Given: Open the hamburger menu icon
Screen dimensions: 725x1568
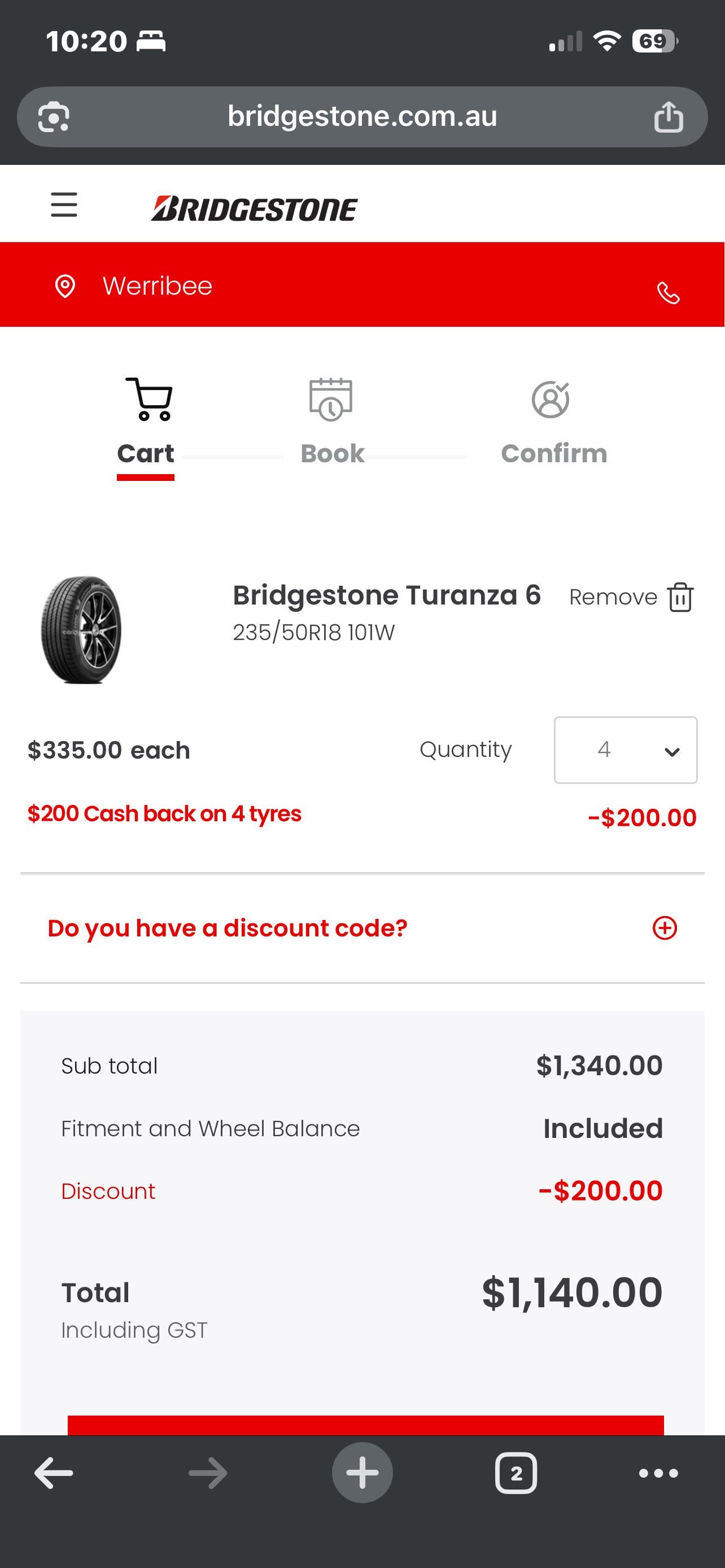Looking at the screenshot, I should [x=64, y=204].
